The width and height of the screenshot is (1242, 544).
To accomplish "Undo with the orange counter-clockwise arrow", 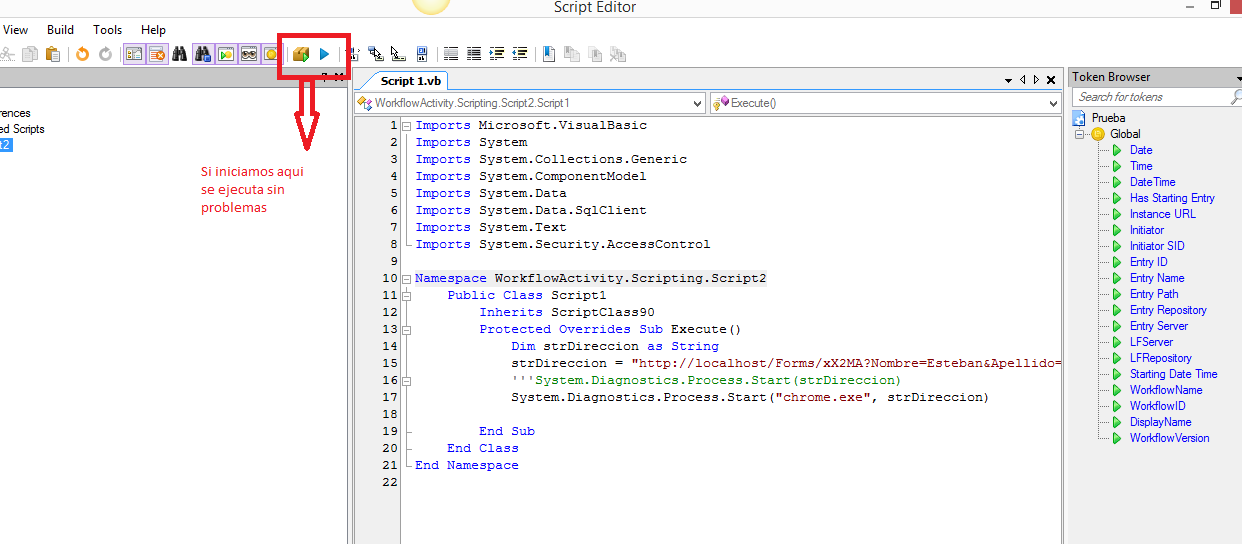I will click(x=82, y=54).
